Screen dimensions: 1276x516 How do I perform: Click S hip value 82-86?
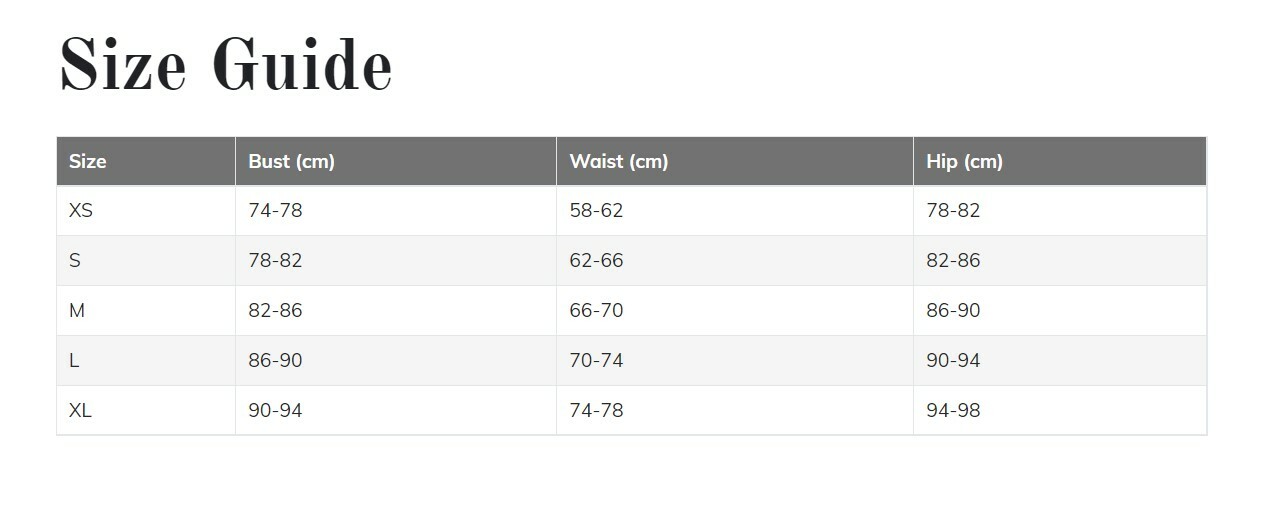point(953,261)
